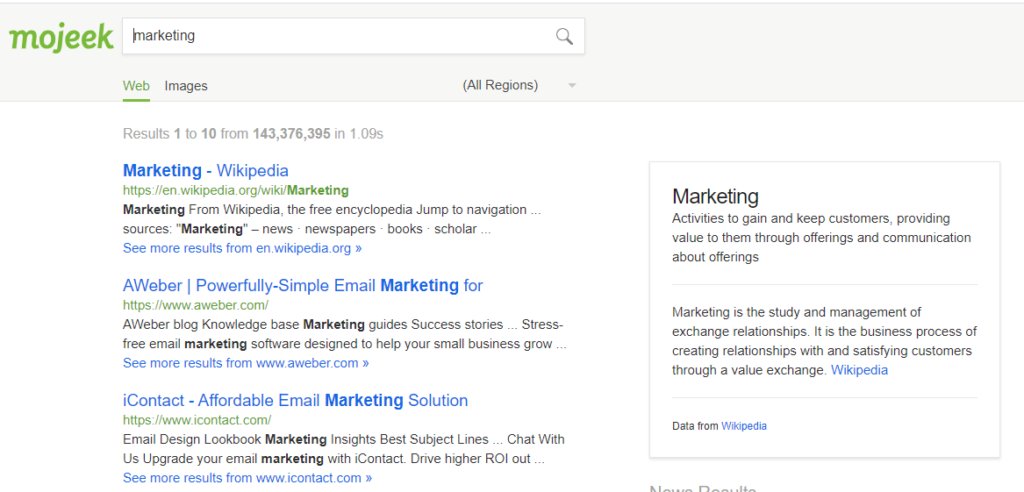See more results from www.icontact.com
The height and width of the screenshot is (492, 1024).
[x=248, y=477]
